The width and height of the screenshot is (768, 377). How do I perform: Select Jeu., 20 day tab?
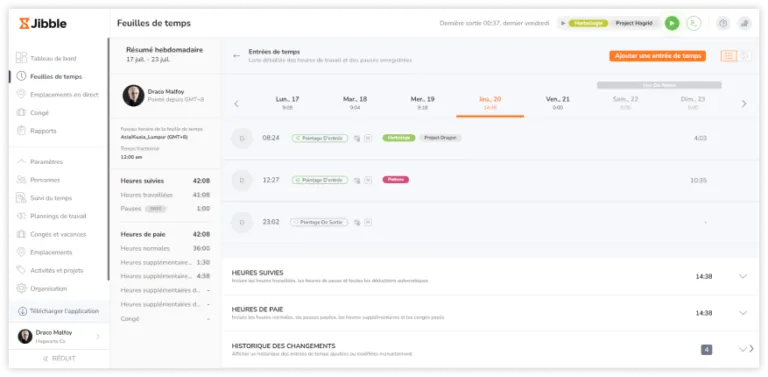pos(490,103)
